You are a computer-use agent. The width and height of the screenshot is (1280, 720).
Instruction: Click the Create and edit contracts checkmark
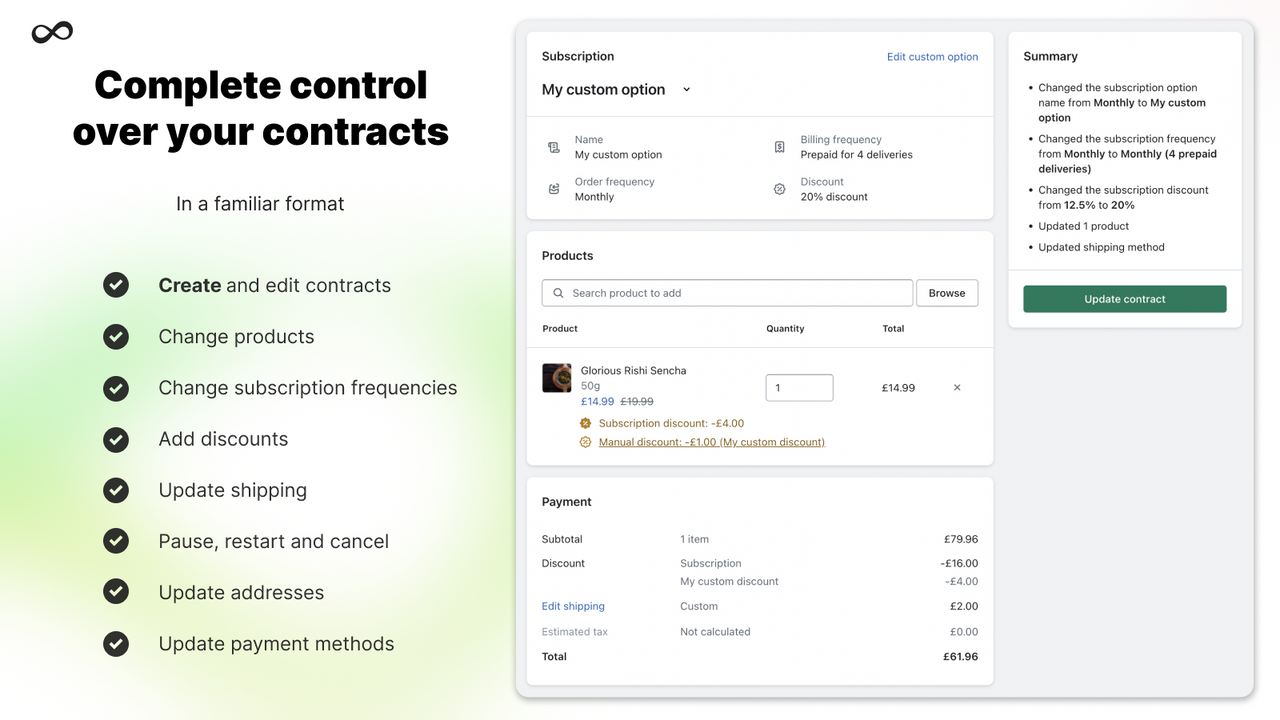click(x=116, y=284)
